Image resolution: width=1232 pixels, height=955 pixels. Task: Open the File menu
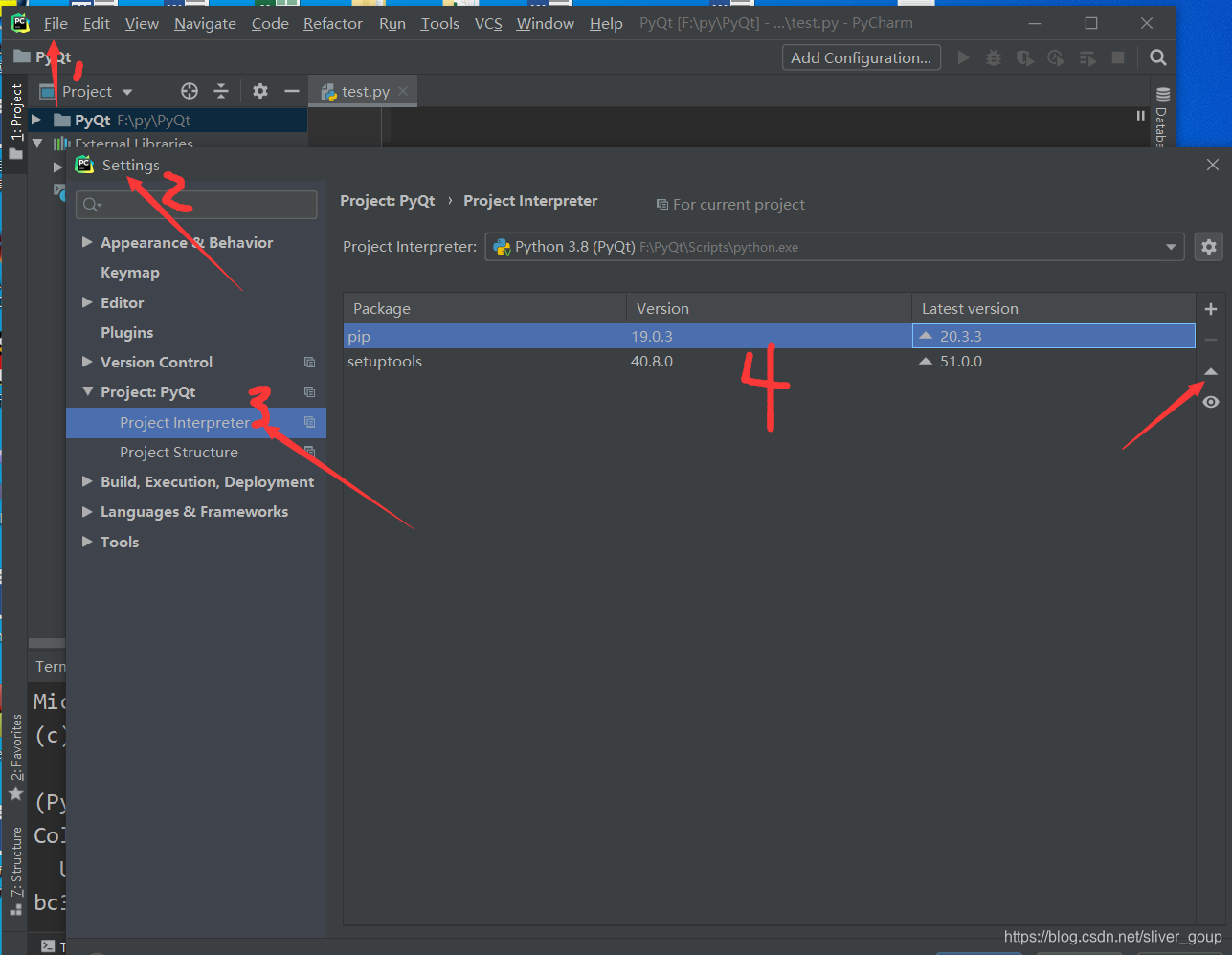point(56,23)
